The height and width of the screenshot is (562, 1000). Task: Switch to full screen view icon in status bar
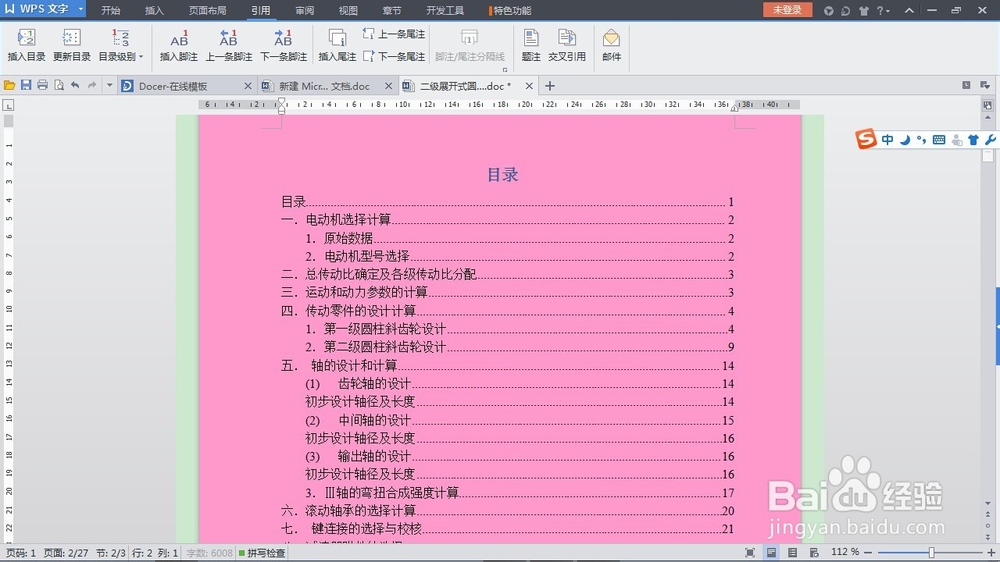click(x=750, y=552)
